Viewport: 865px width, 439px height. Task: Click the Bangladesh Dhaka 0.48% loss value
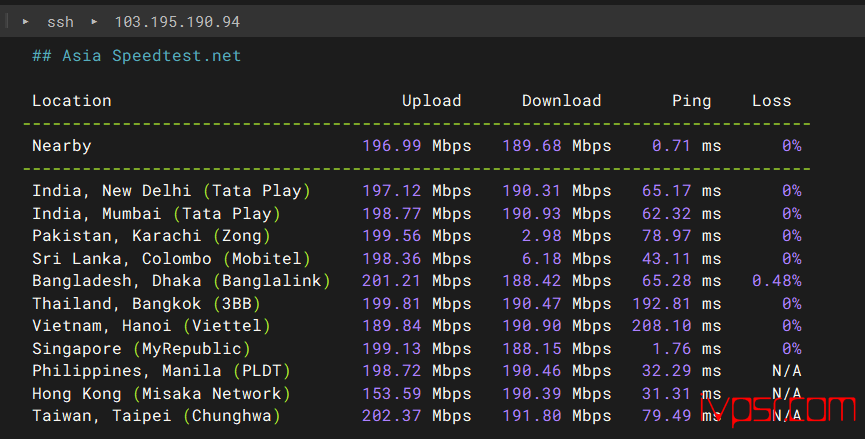[x=777, y=281]
